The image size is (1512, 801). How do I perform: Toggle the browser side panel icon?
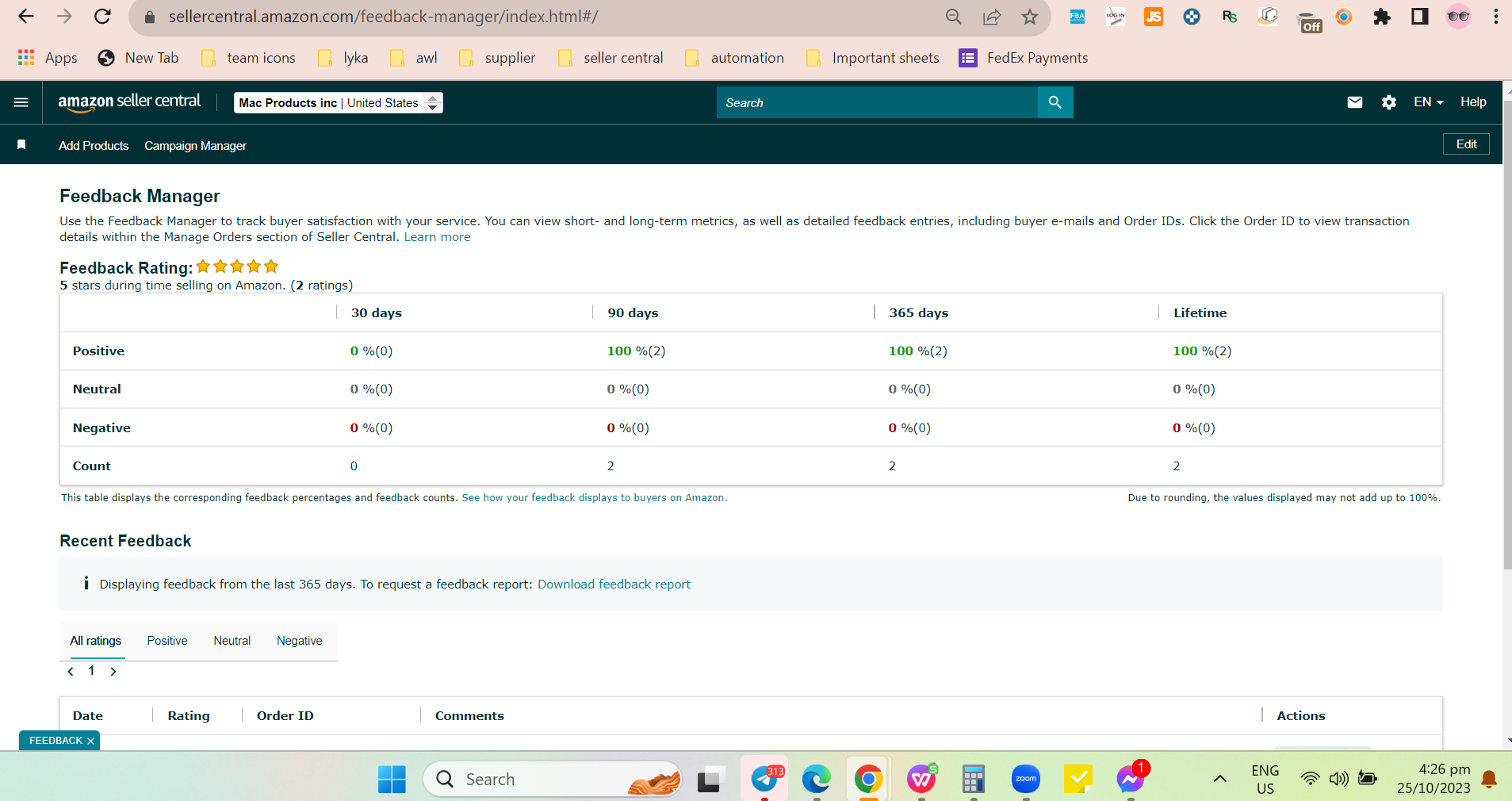[1420, 17]
